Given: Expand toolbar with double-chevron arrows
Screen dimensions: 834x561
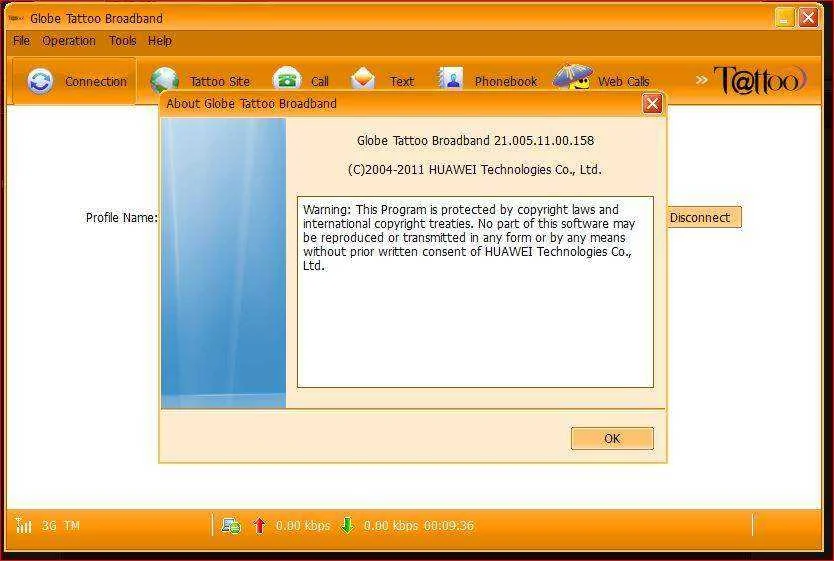Looking at the screenshot, I should (x=702, y=80).
